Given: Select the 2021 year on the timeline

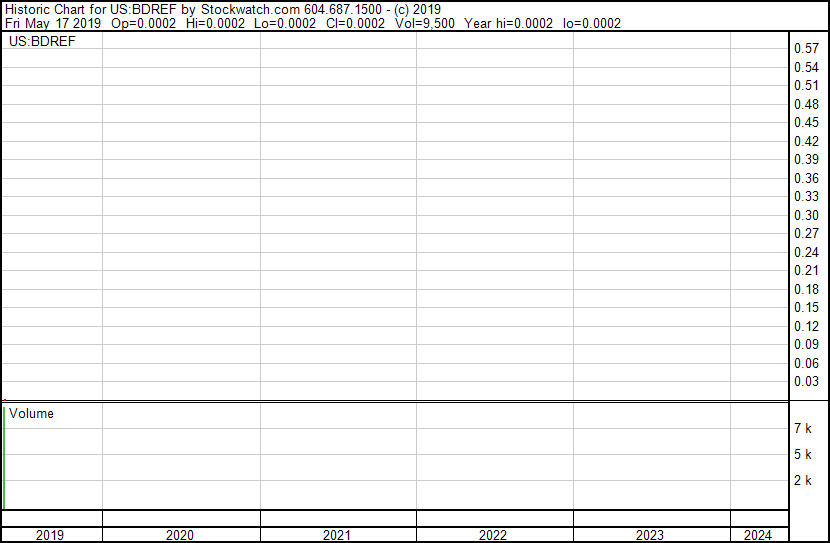Looking at the screenshot, I should pos(337,535).
